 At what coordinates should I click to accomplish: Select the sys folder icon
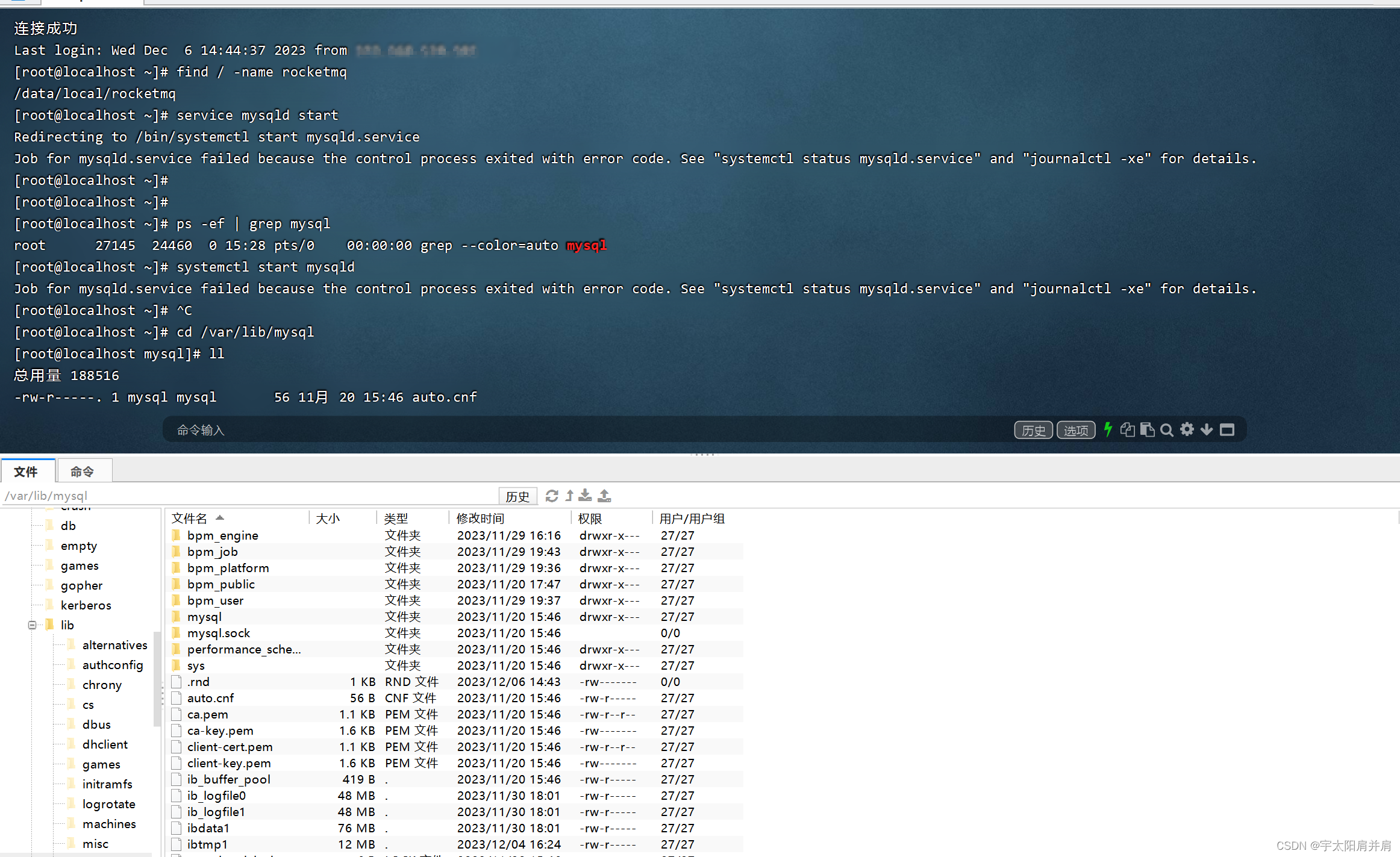pos(177,665)
